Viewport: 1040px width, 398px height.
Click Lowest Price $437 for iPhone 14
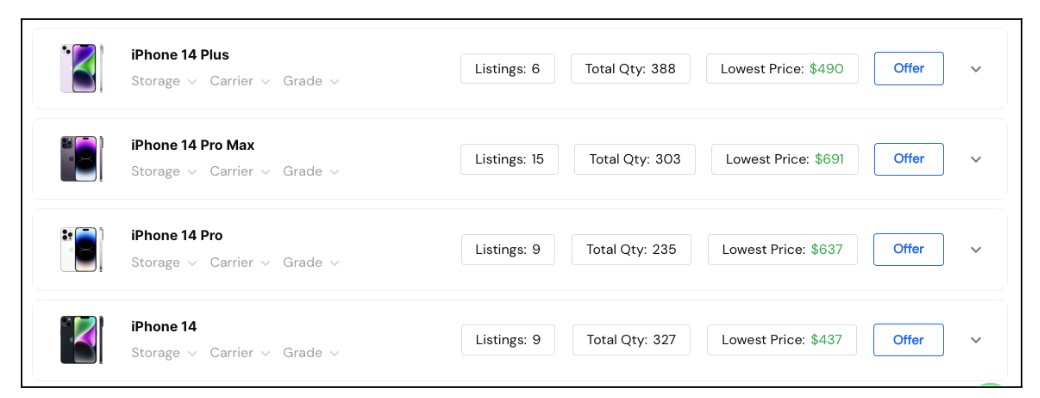(782, 340)
